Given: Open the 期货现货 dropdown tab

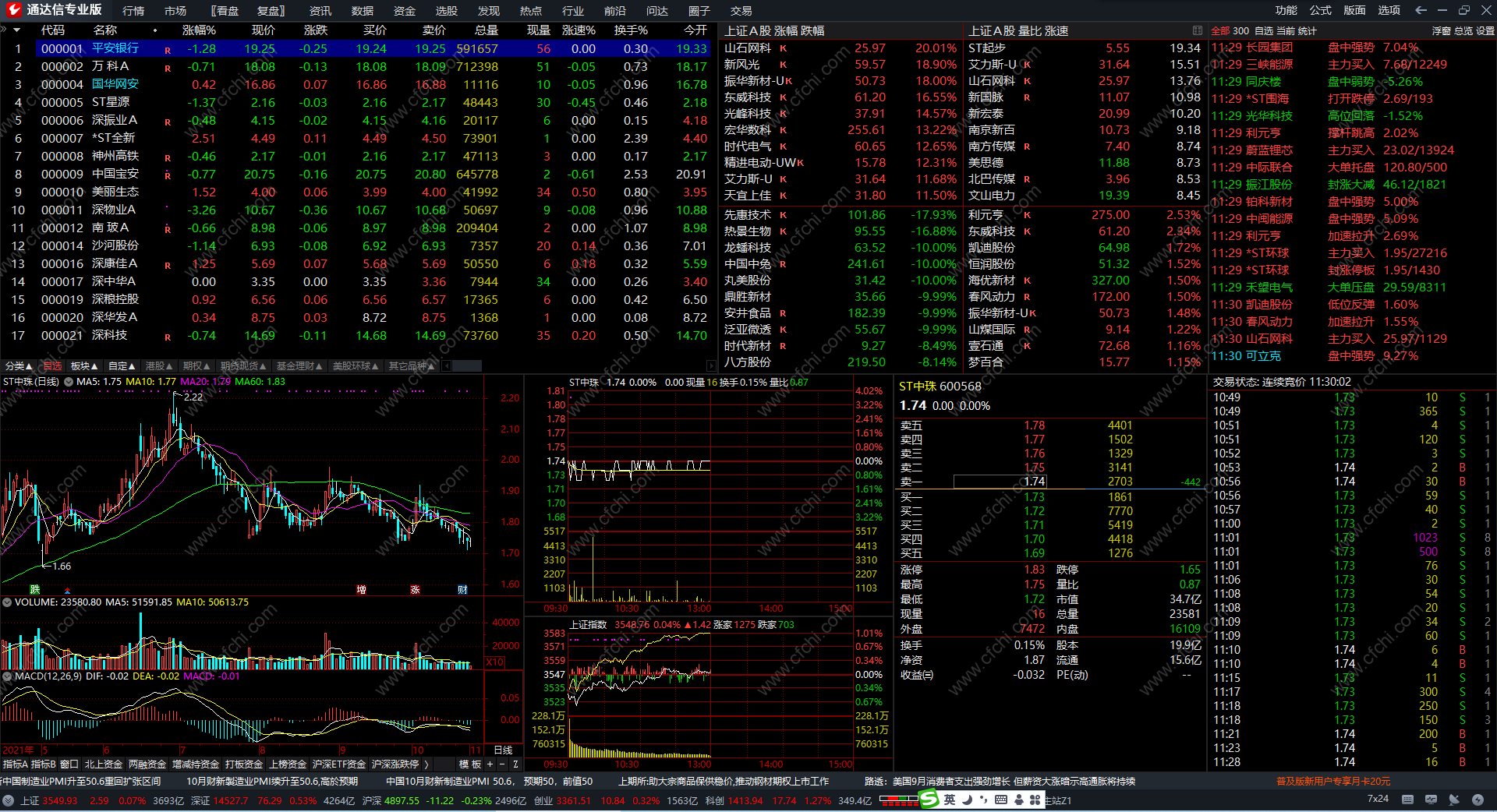Looking at the screenshot, I should click(243, 366).
